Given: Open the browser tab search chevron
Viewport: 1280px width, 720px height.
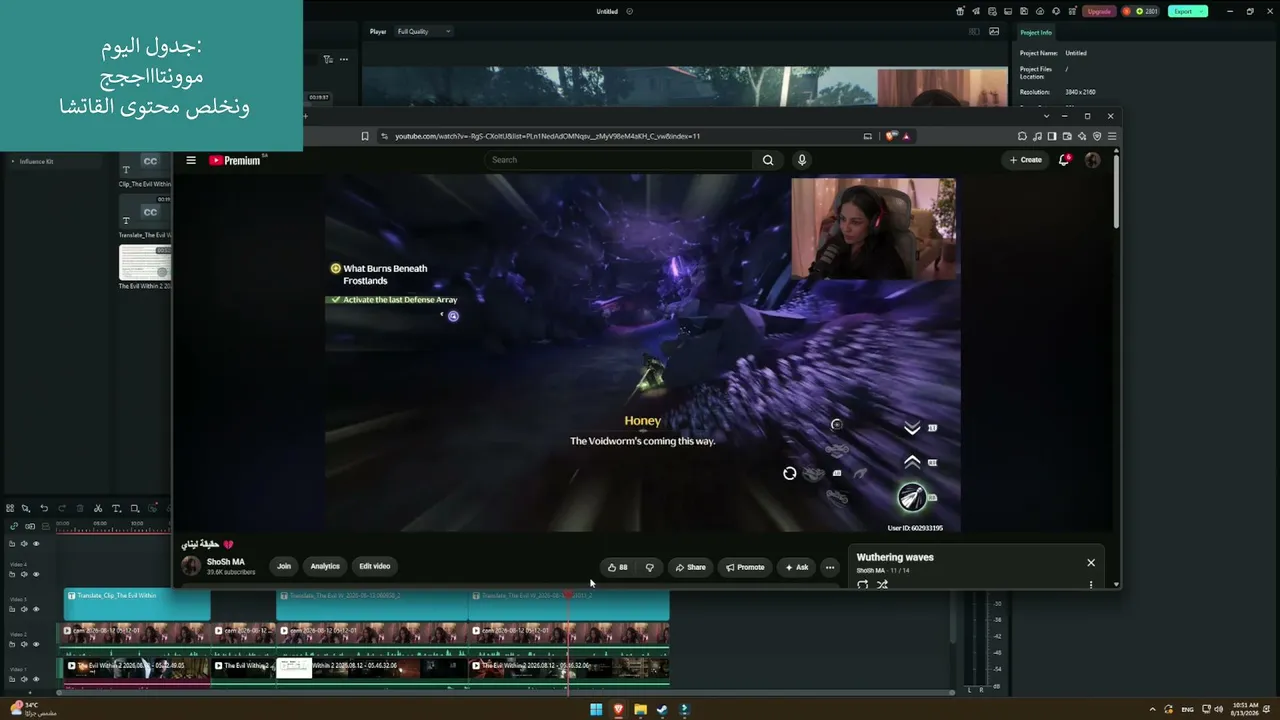Looking at the screenshot, I should (x=1047, y=116).
